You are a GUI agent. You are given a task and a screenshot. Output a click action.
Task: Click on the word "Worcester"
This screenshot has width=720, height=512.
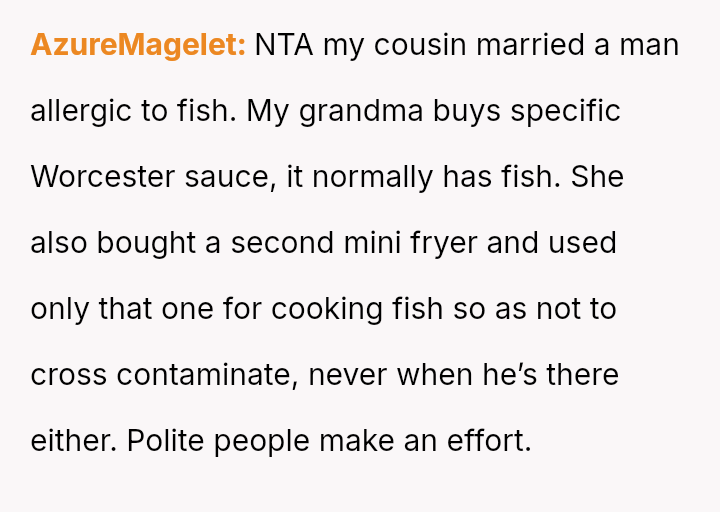coord(103,177)
